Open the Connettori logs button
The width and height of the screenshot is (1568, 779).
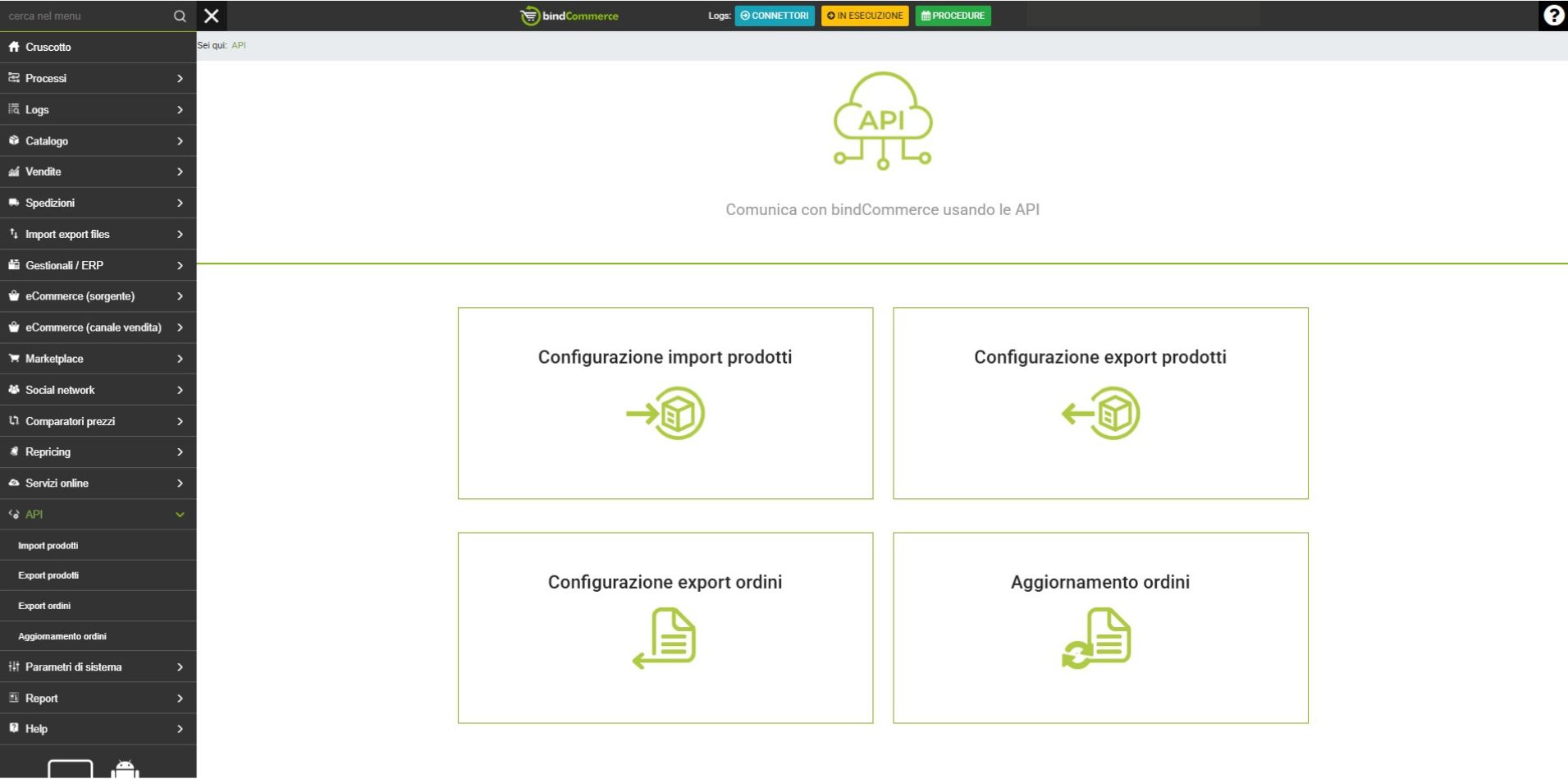[775, 16]
